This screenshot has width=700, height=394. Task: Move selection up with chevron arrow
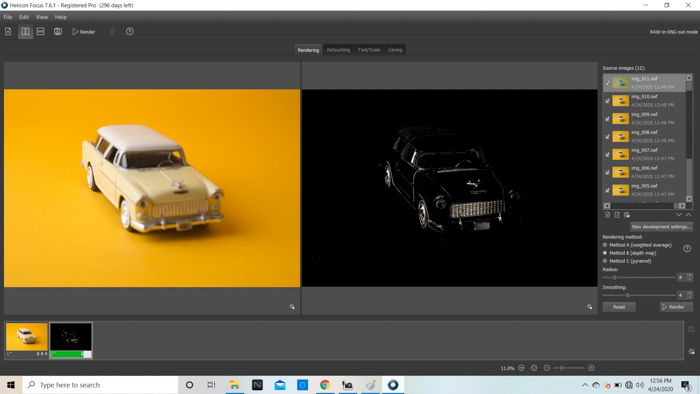tap(689, 215)
